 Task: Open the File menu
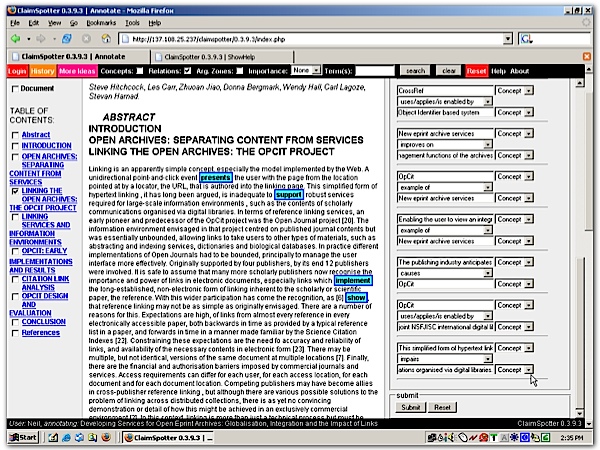(x=15, y=23)
